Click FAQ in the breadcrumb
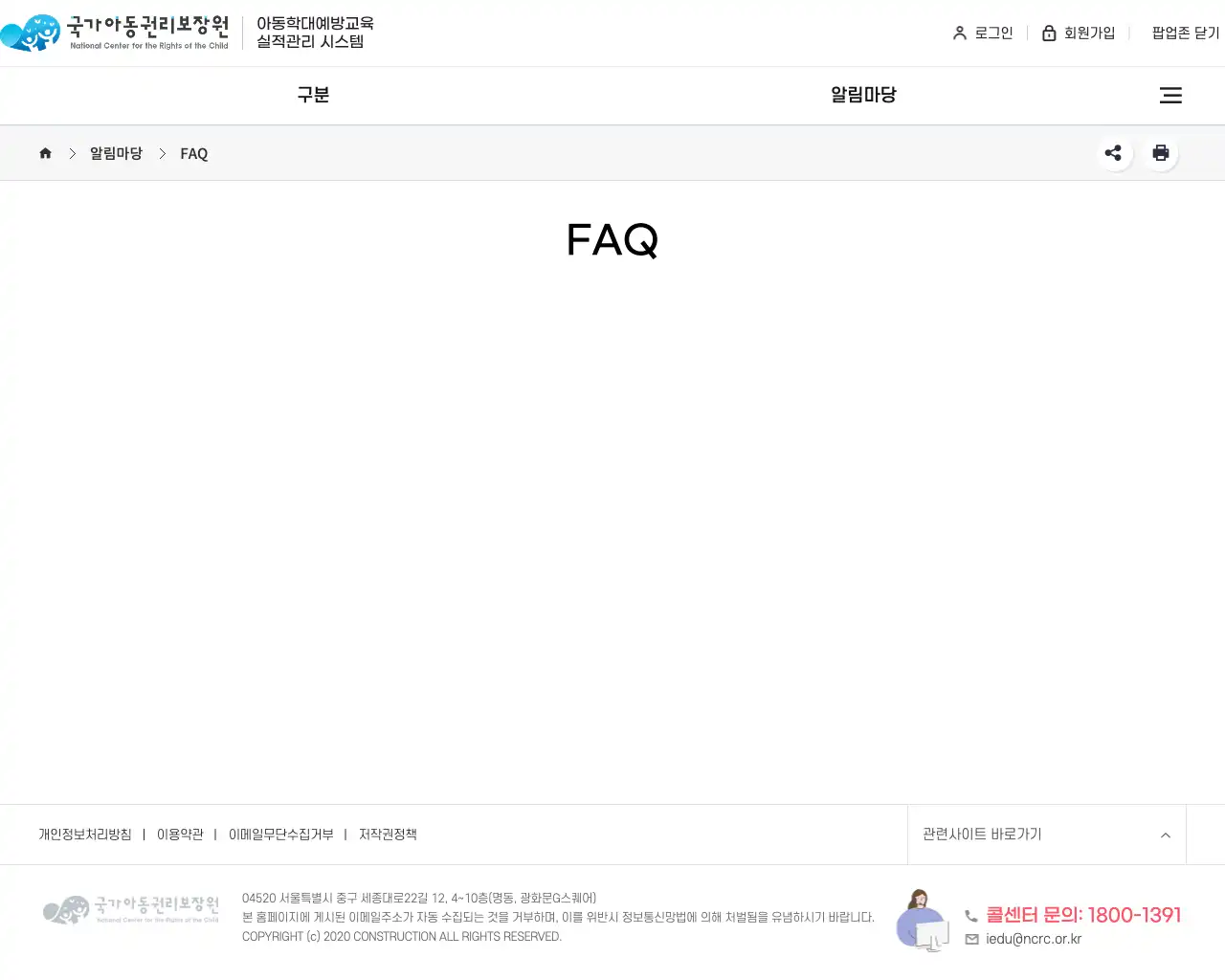Viewport: 1225px width, 980px height. point(193,154)
